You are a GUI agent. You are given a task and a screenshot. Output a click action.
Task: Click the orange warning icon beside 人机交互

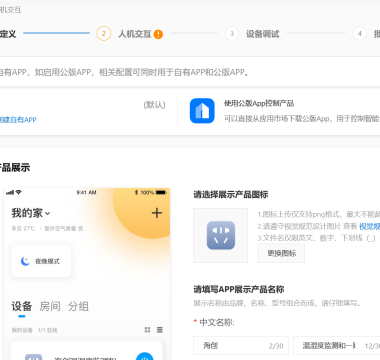click(158, 34)
